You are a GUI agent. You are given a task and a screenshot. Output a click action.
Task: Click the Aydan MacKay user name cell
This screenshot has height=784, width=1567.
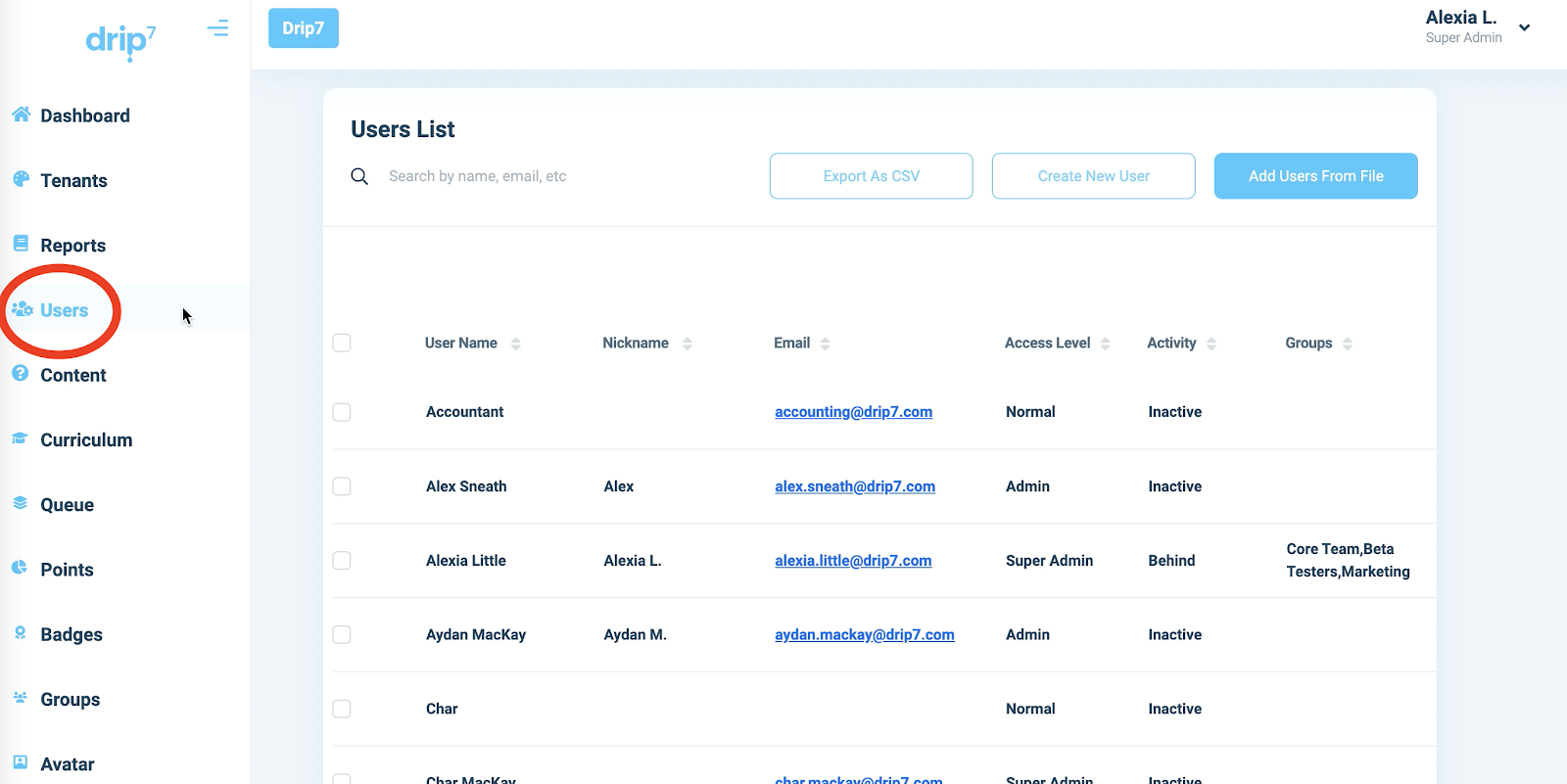476,634
